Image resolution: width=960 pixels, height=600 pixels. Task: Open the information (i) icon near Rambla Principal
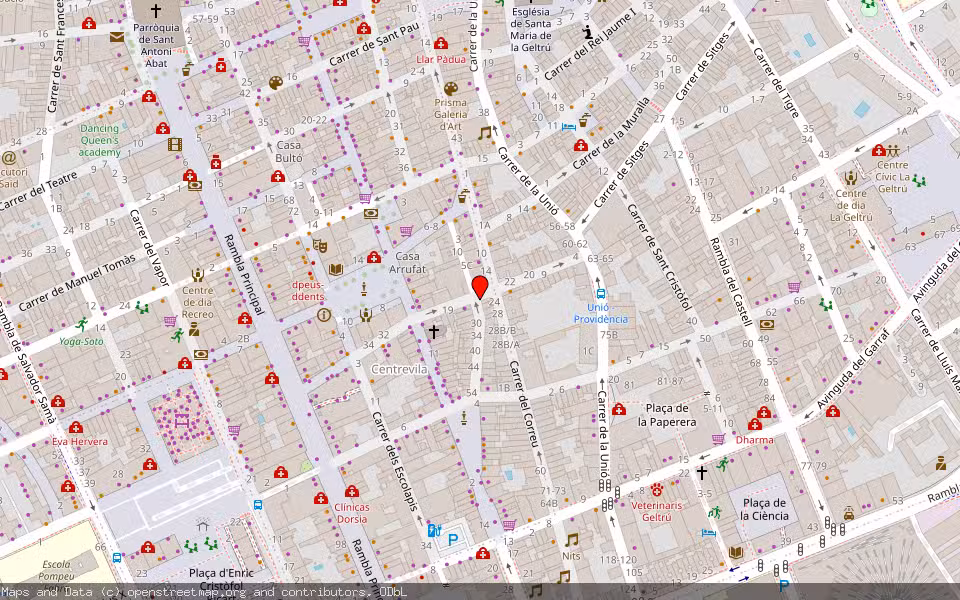click(323, 315)
